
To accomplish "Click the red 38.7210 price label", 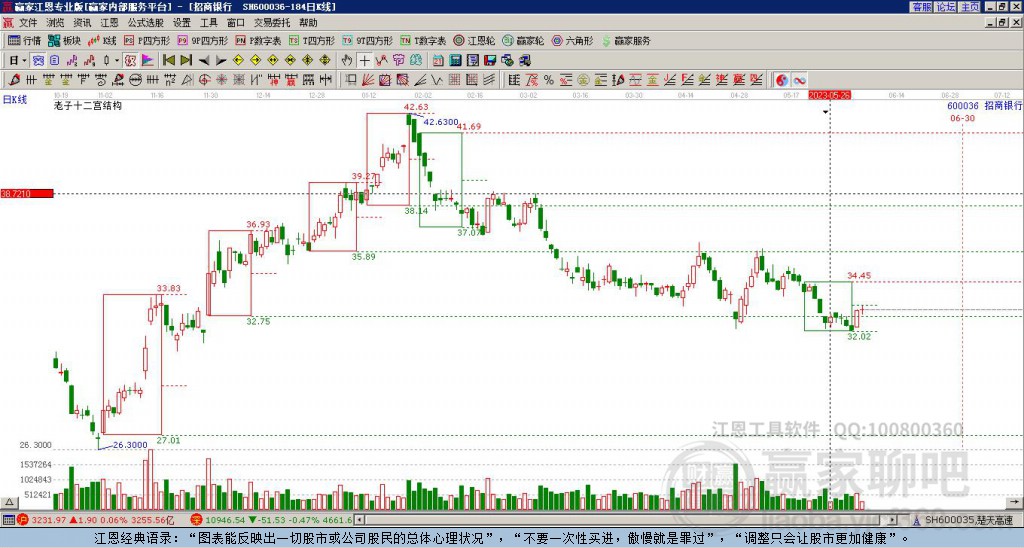I will click(27, 193).
